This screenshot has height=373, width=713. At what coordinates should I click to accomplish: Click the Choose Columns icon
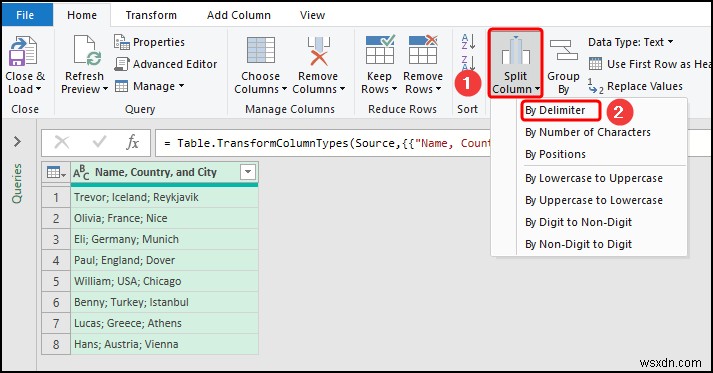point(261,50)
